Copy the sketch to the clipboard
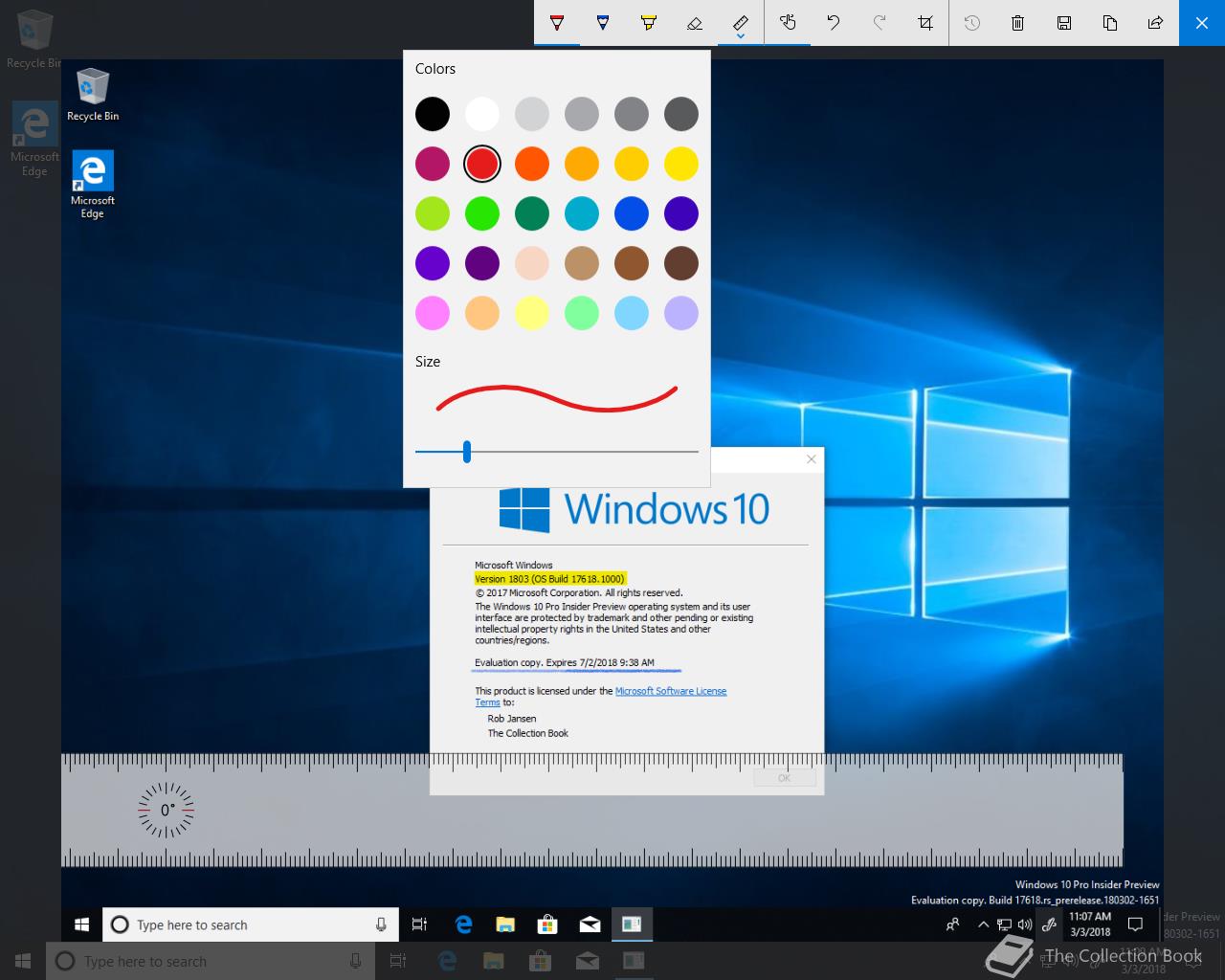The width and height of the screenshot is (1225, 980). [1110, 22]
